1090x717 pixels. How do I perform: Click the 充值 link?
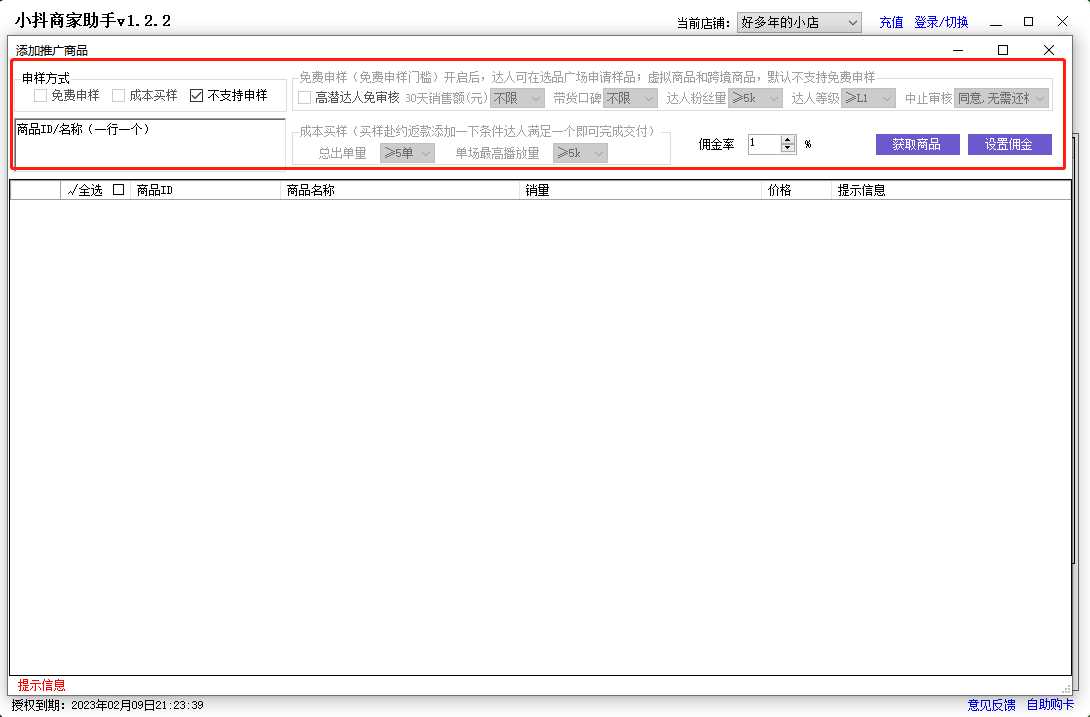point(891,22)
